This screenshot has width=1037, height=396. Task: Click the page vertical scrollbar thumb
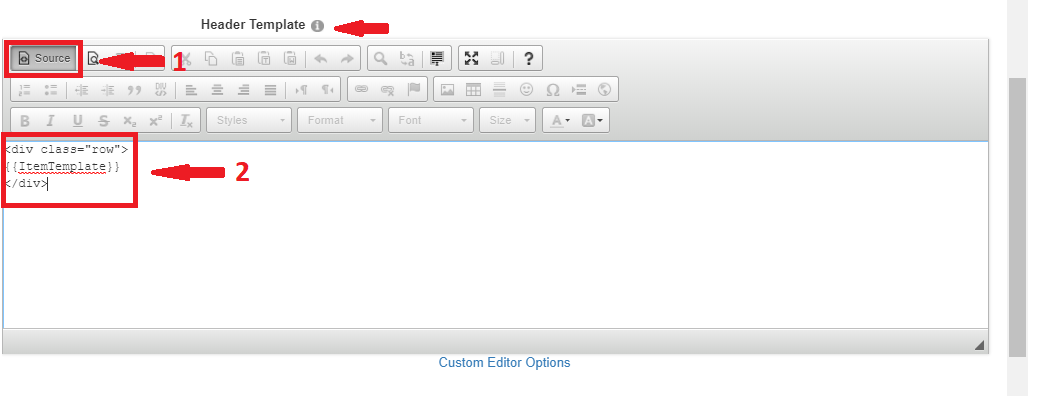click(x=1017, y=217)
